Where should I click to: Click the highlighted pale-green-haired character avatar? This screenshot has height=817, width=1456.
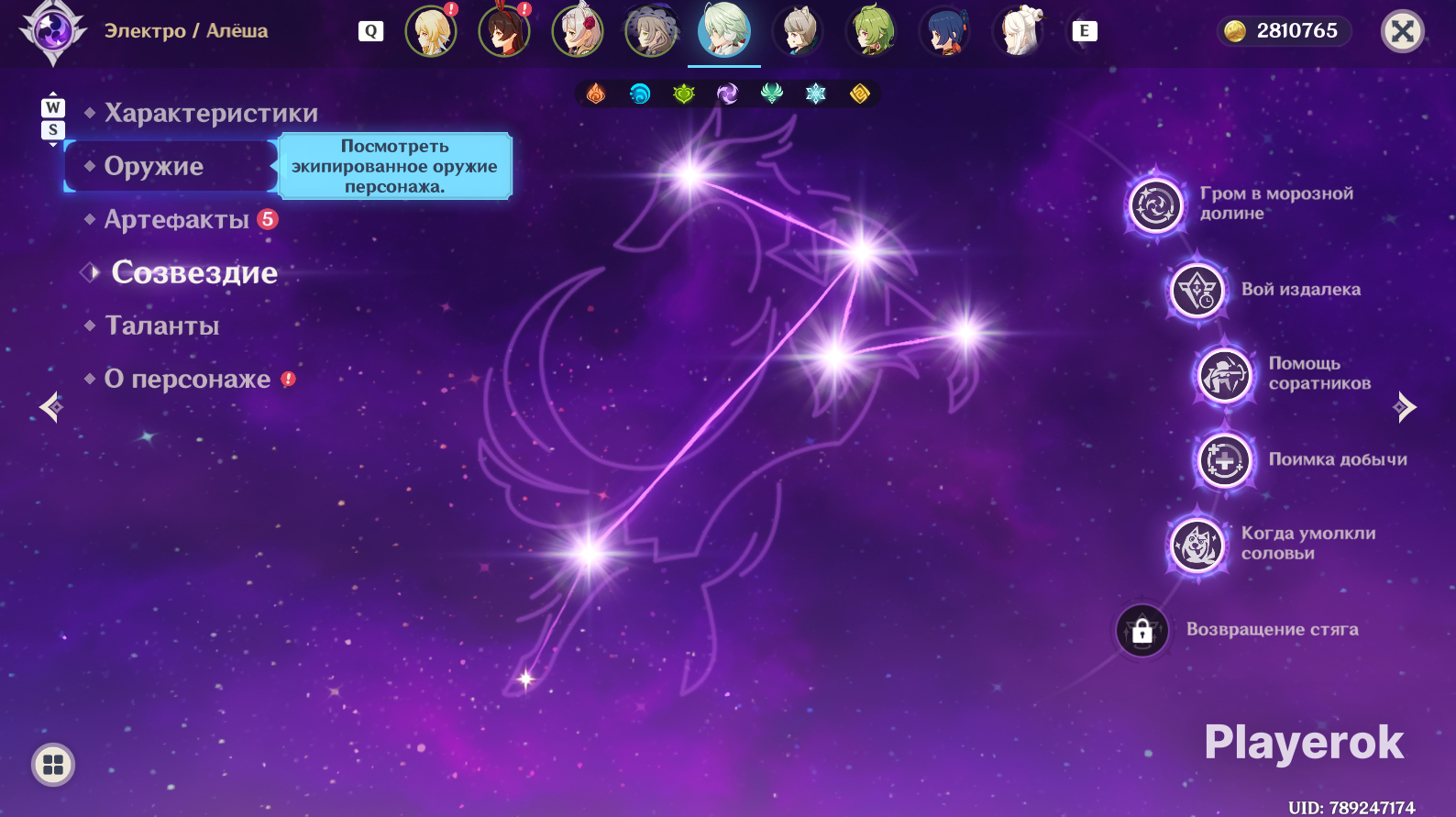[724, 30]
